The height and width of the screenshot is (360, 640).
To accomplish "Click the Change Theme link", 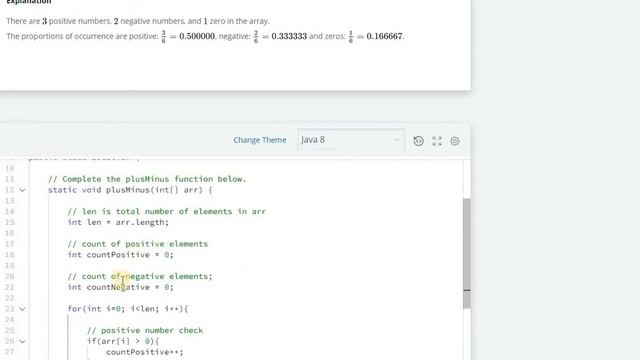I will click(260, 140).
